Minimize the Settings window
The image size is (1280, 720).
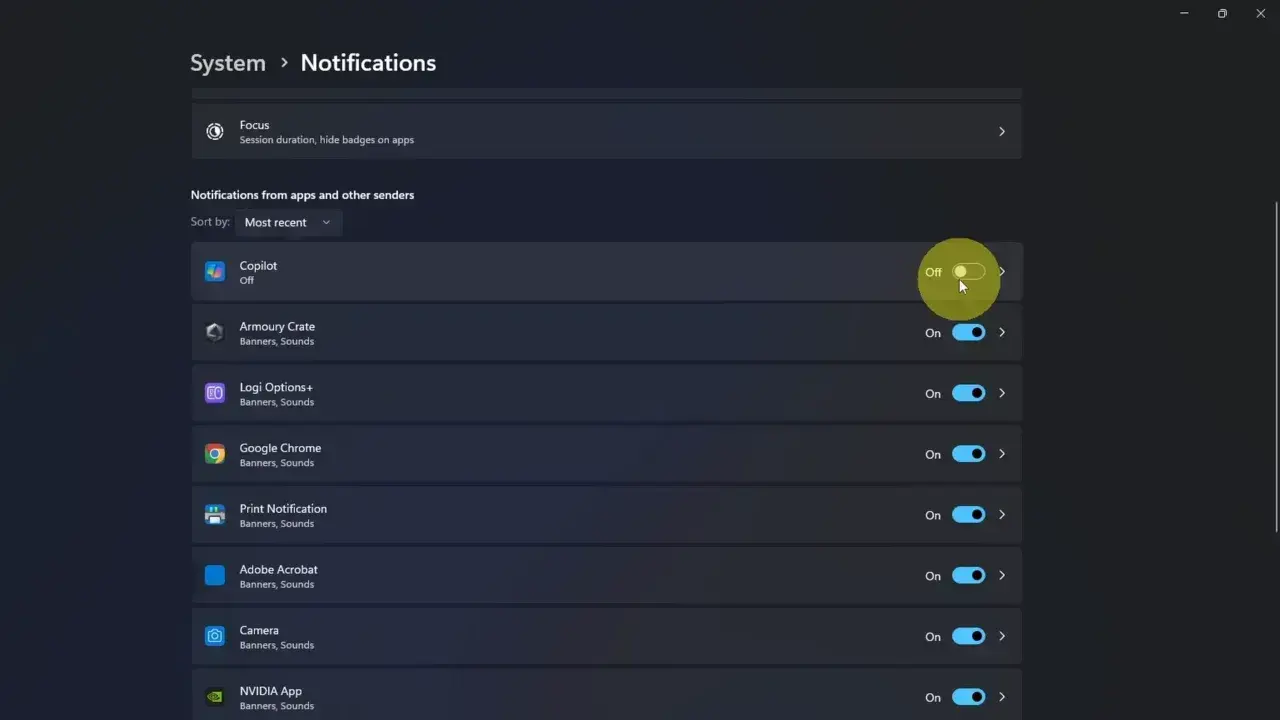(1185, 14)
